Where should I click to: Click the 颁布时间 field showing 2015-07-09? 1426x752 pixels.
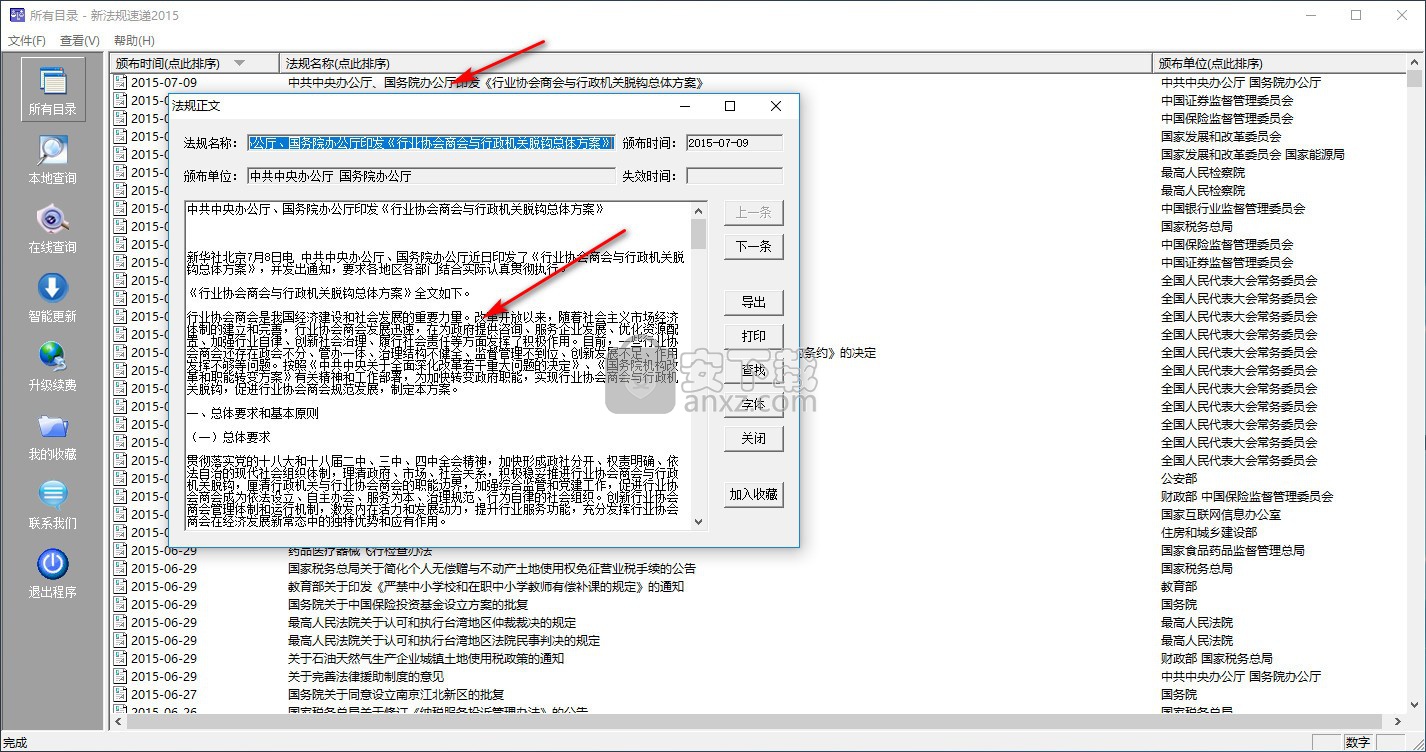point(734,143)
